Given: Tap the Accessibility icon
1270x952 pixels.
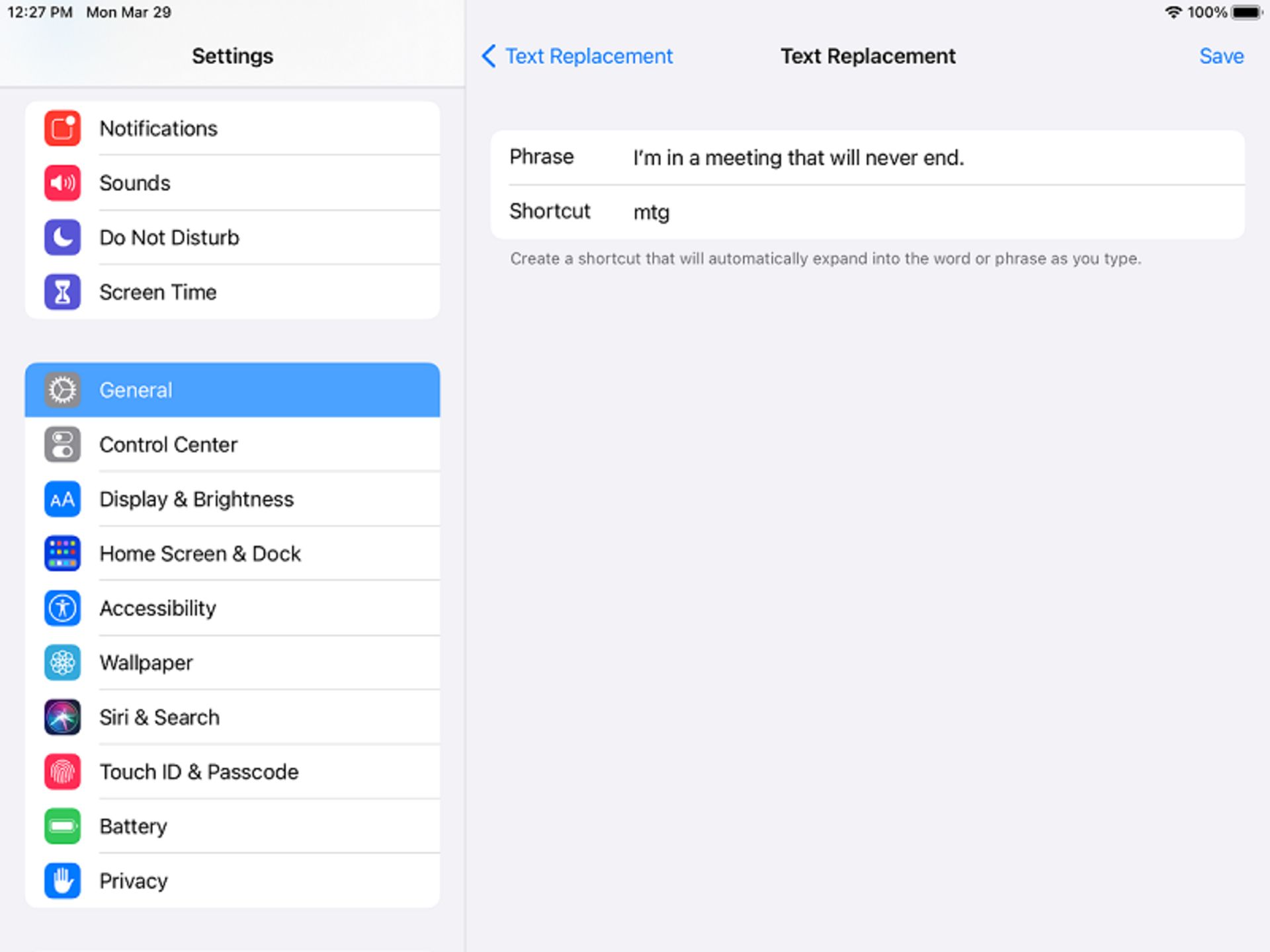Looking at the screenshot, I should point(62,608).
